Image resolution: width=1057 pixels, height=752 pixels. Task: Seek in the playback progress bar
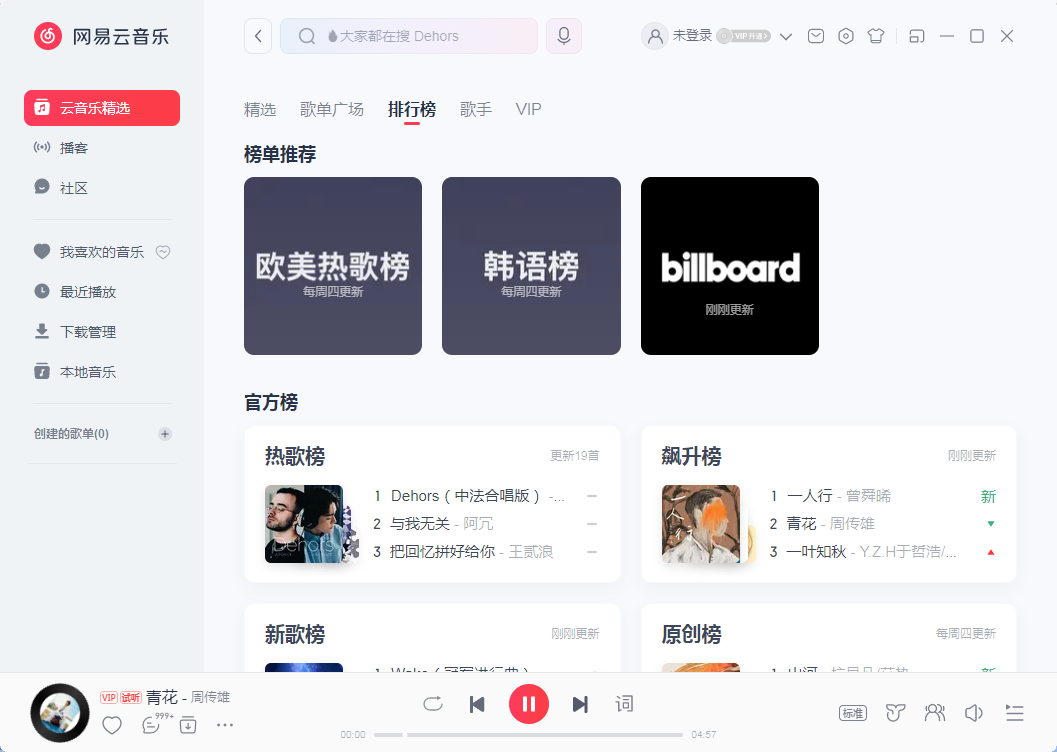pos(528,734)
